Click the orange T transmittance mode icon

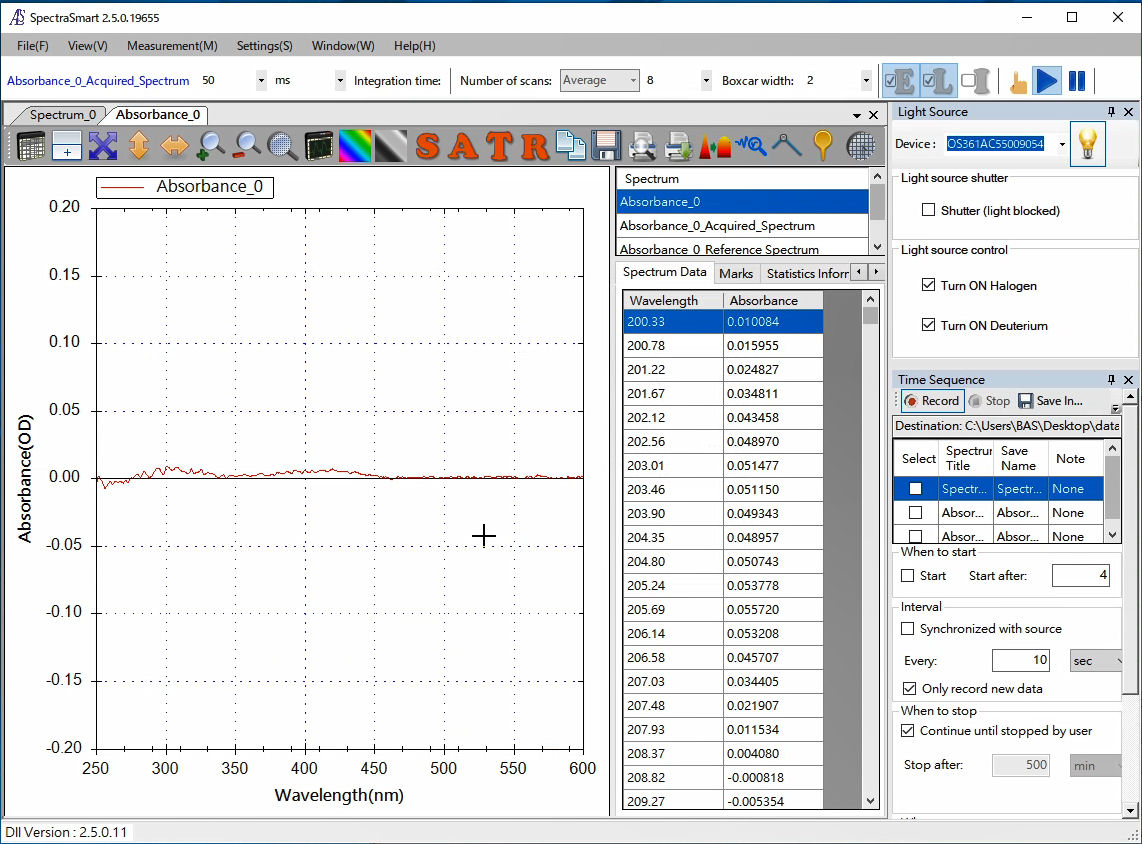pos(499,146)
